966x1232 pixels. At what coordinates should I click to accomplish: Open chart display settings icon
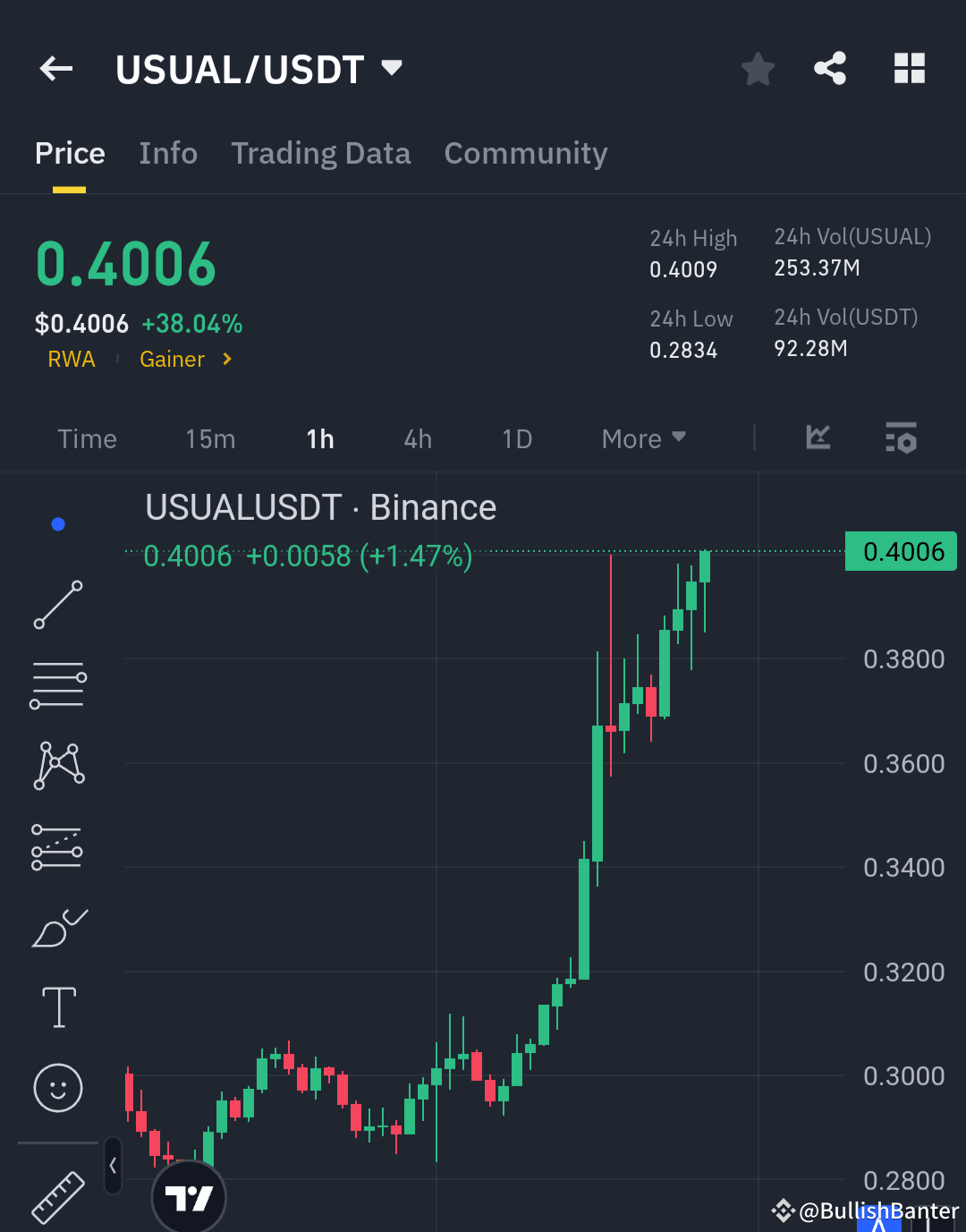[x=901, y=438]
